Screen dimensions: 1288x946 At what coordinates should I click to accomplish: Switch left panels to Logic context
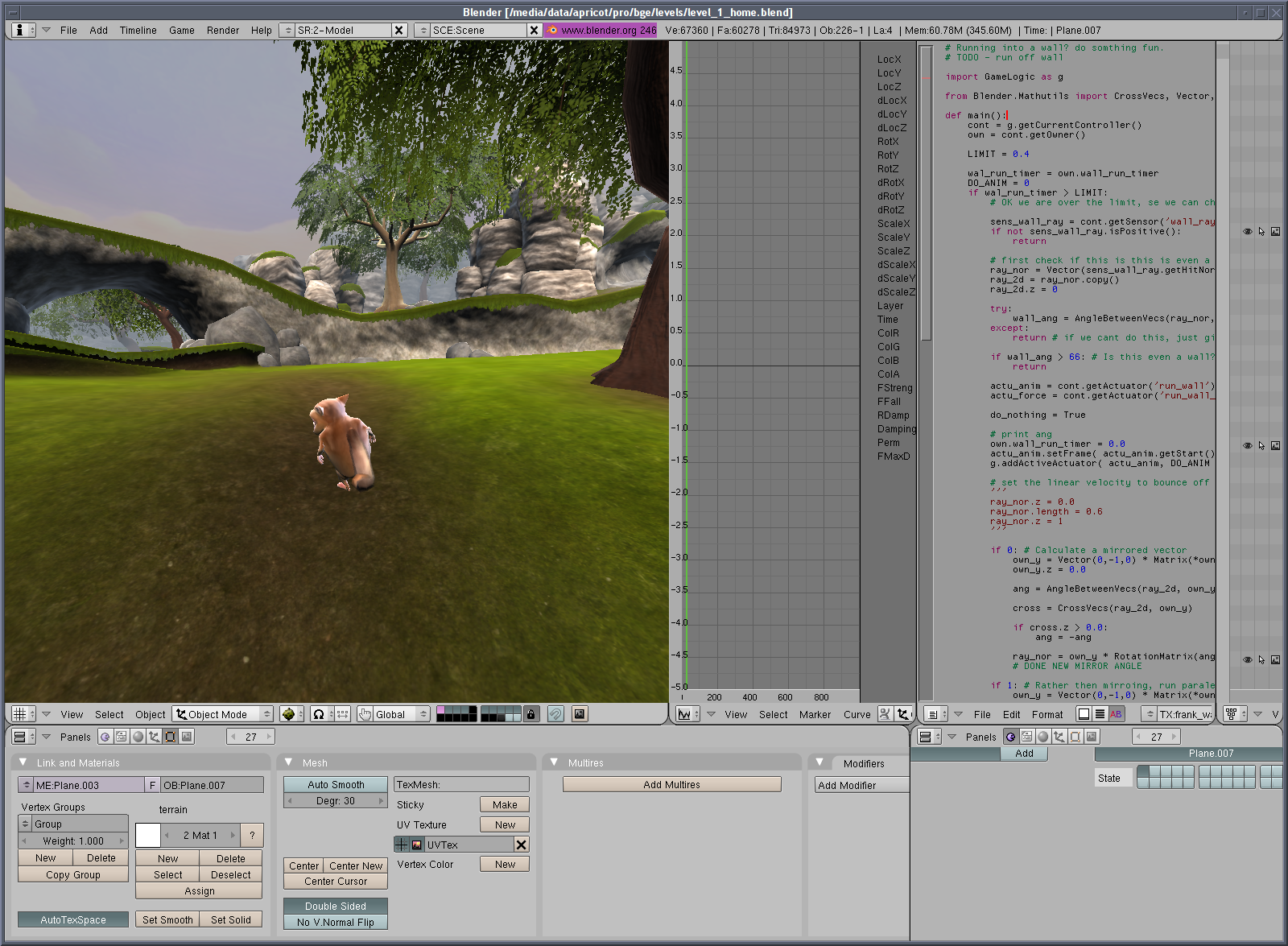coord(105,737)
